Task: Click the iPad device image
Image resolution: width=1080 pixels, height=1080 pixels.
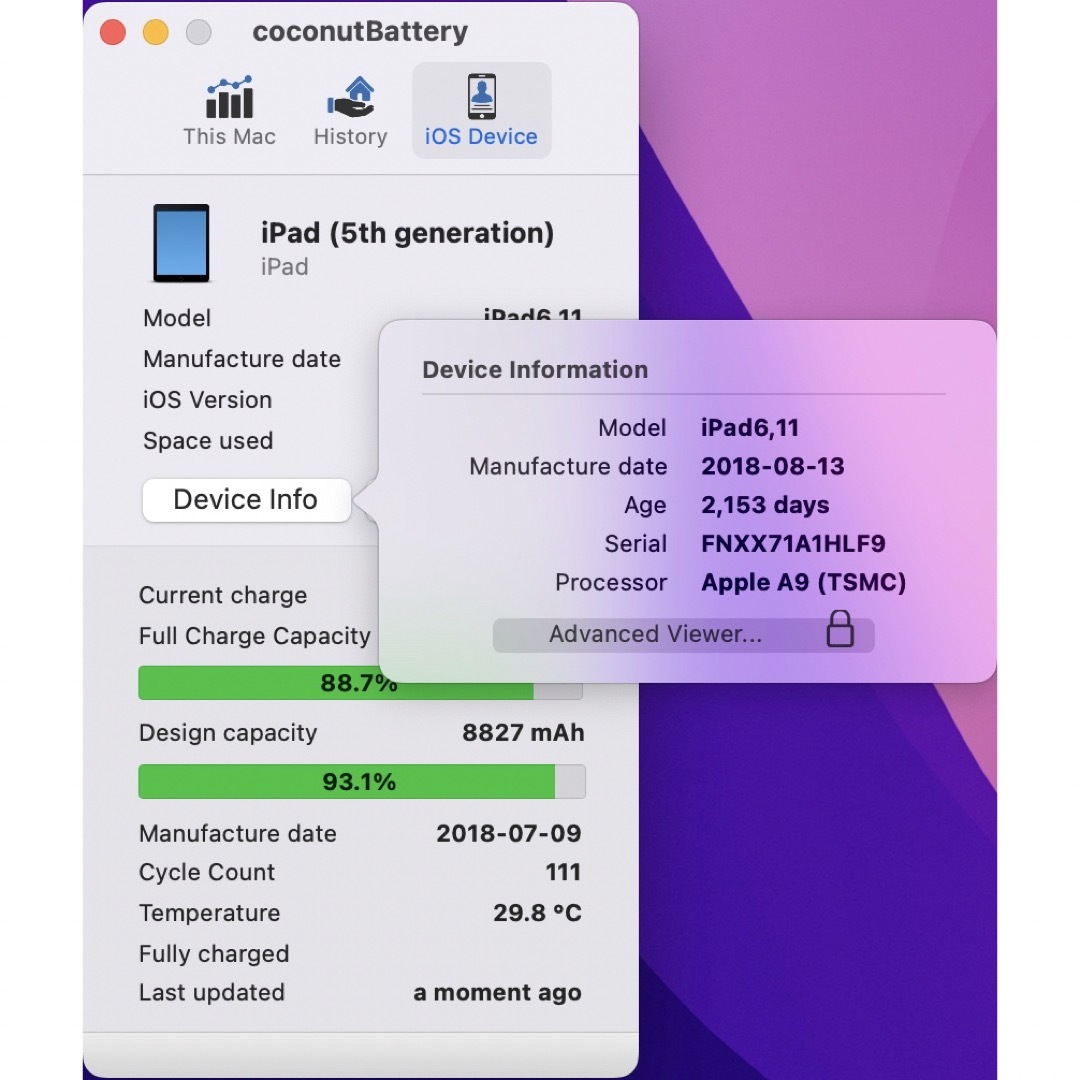Action: (181, 243)
